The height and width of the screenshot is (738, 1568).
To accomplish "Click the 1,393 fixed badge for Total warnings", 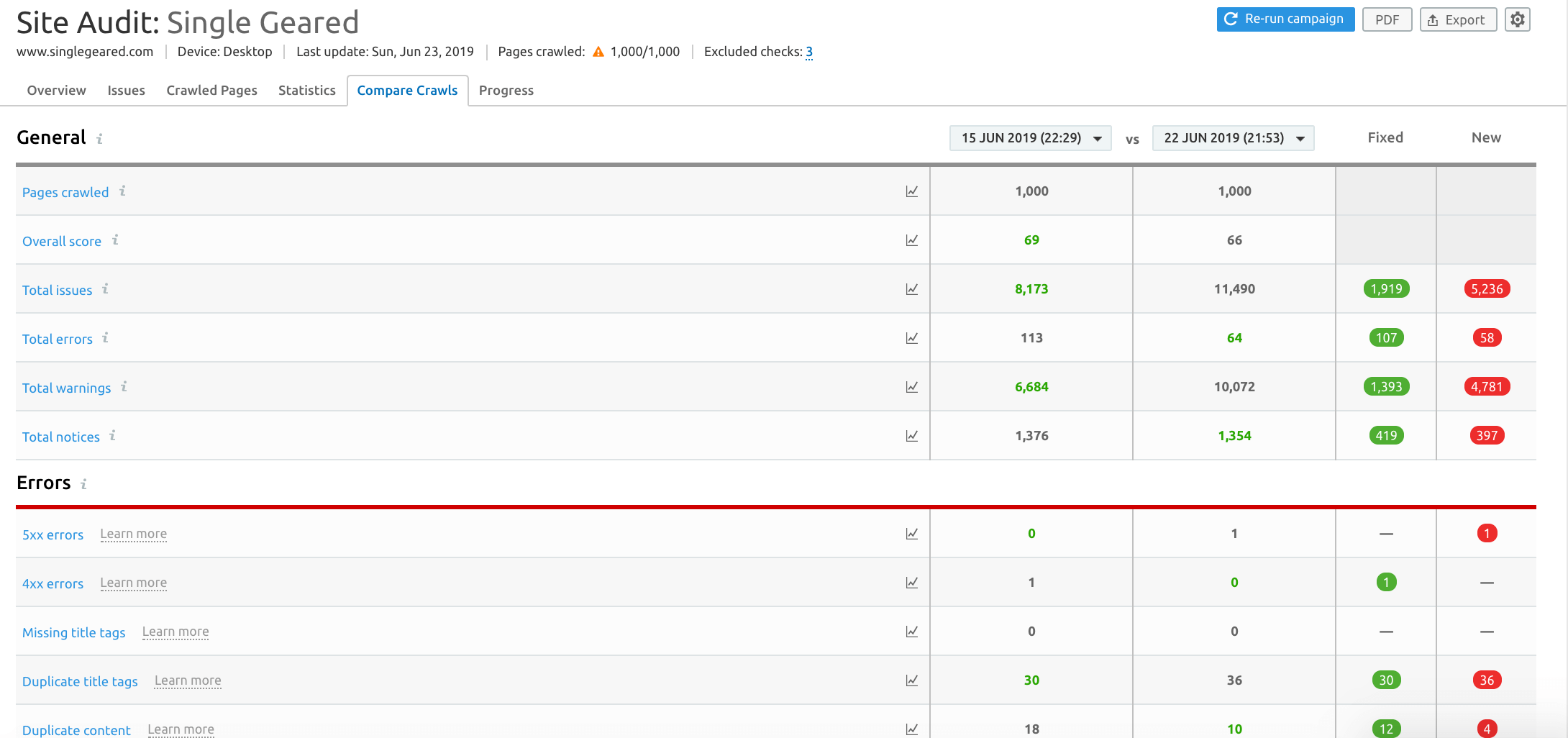I will pyautogui.click(x=1386, y=387).
